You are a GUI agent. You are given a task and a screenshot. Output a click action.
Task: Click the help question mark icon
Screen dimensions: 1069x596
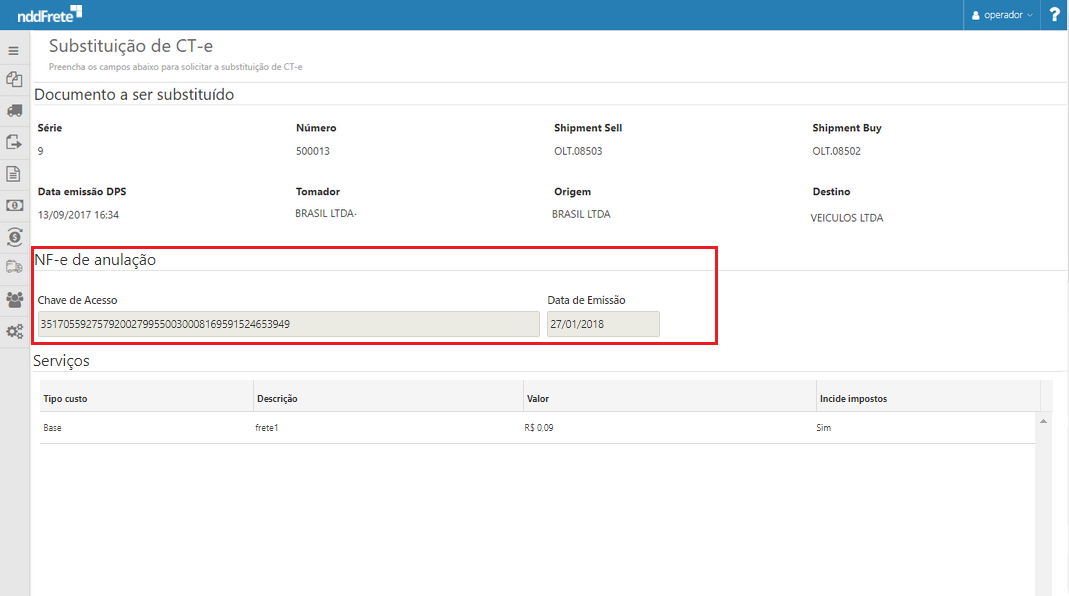point(1054,15)
